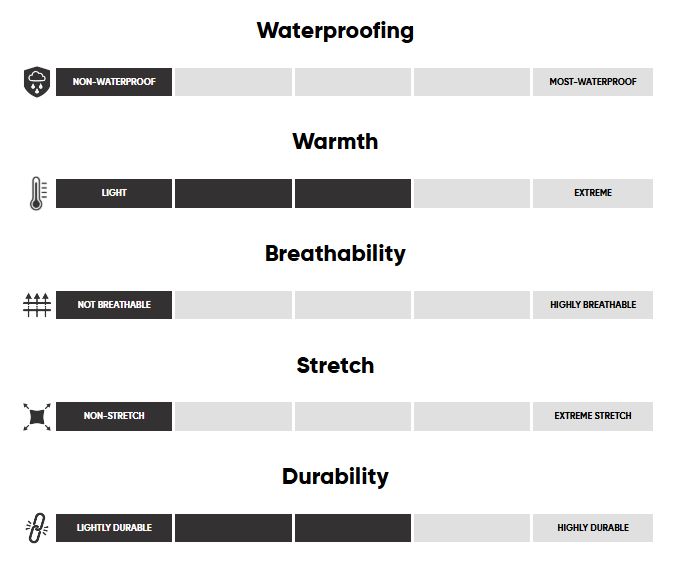This screenshot has height=572, width=685.
Task: Select the NOT BREATHABLE segment
Action: point(114,305)
